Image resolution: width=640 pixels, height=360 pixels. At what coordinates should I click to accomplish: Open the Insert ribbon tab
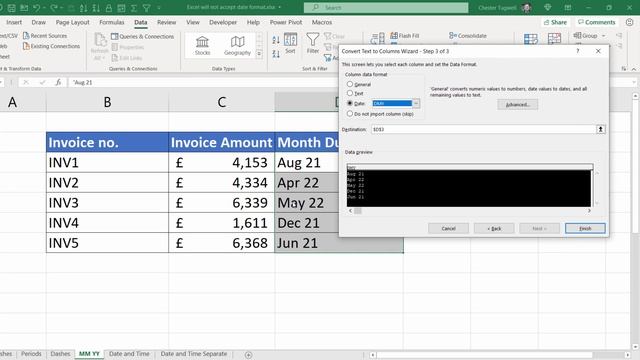pyautogui.click(x=14, y=22)
